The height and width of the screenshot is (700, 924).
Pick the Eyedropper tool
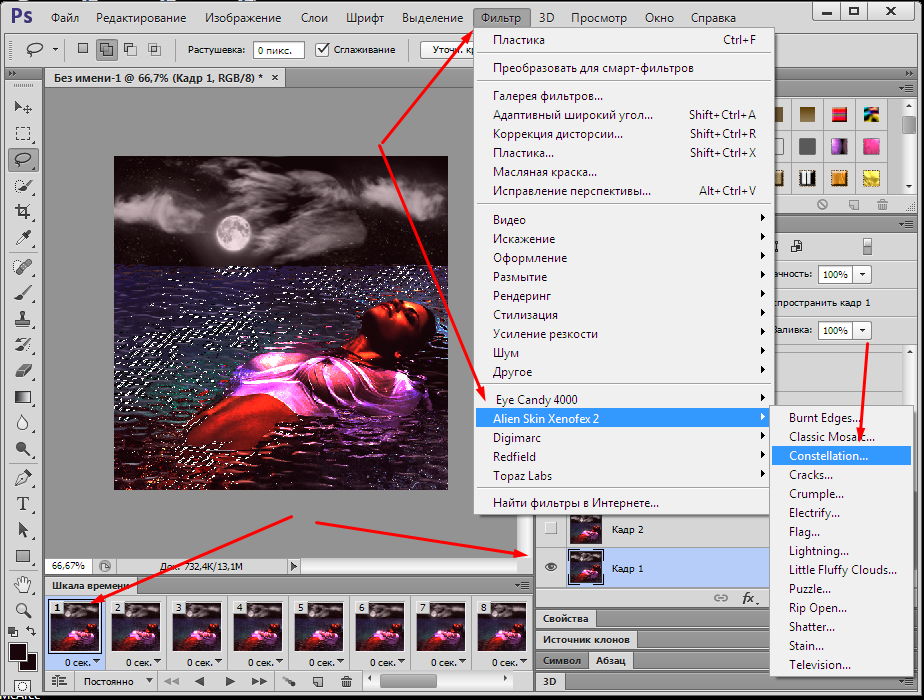tap(22, 238)
